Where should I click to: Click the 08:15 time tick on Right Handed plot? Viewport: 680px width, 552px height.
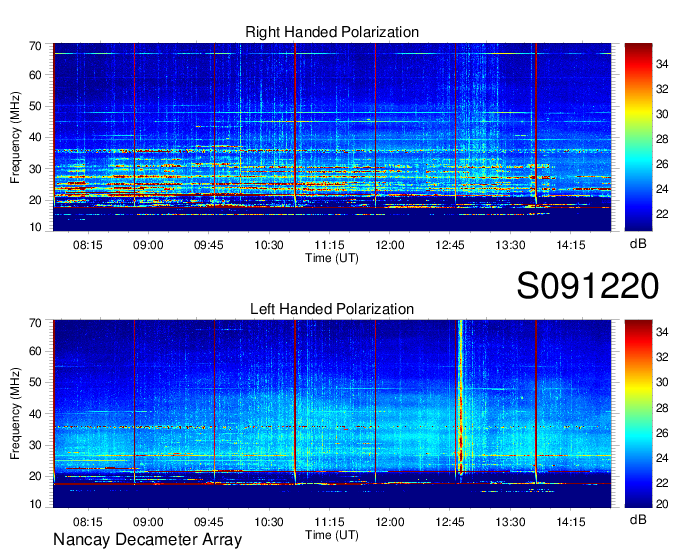tap(88, 245)
